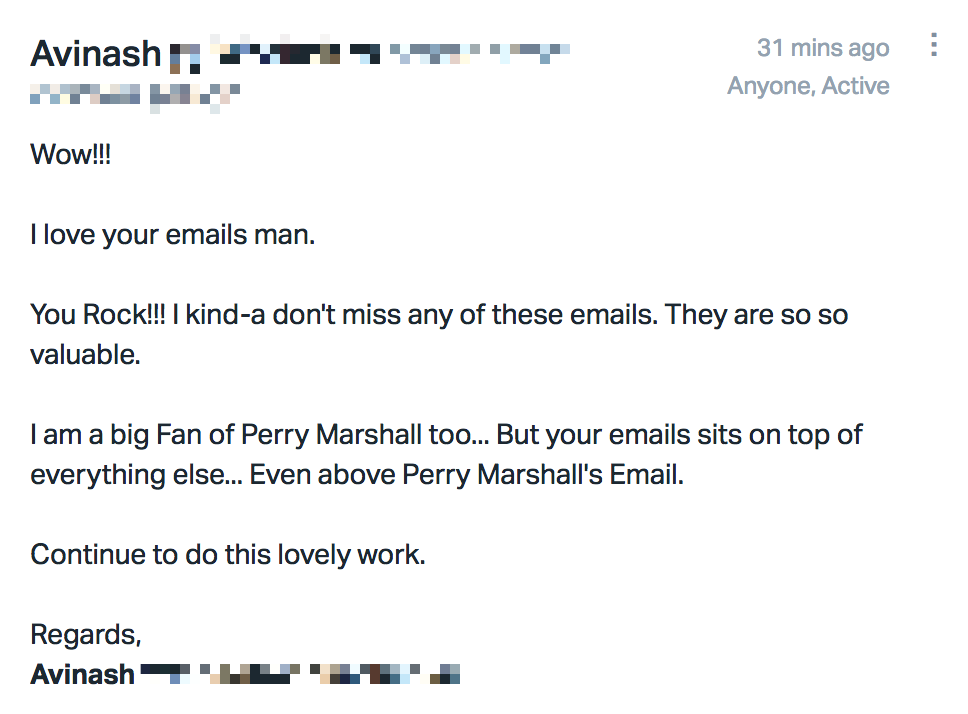
Task: Click the "everything else..." text
Action: click(136, 475)
